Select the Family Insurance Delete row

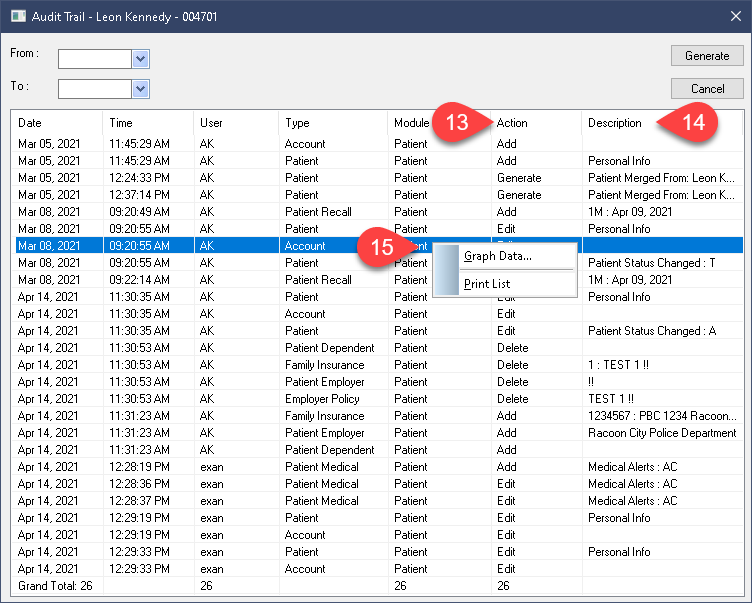pyautogui.click(x=378, y=365)
